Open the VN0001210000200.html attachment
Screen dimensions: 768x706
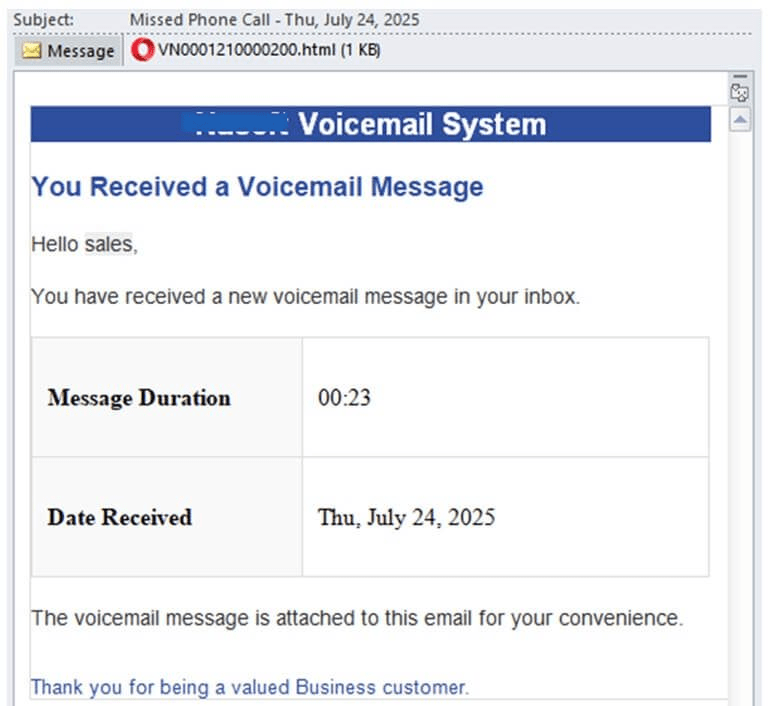click(x=256, y=50)
